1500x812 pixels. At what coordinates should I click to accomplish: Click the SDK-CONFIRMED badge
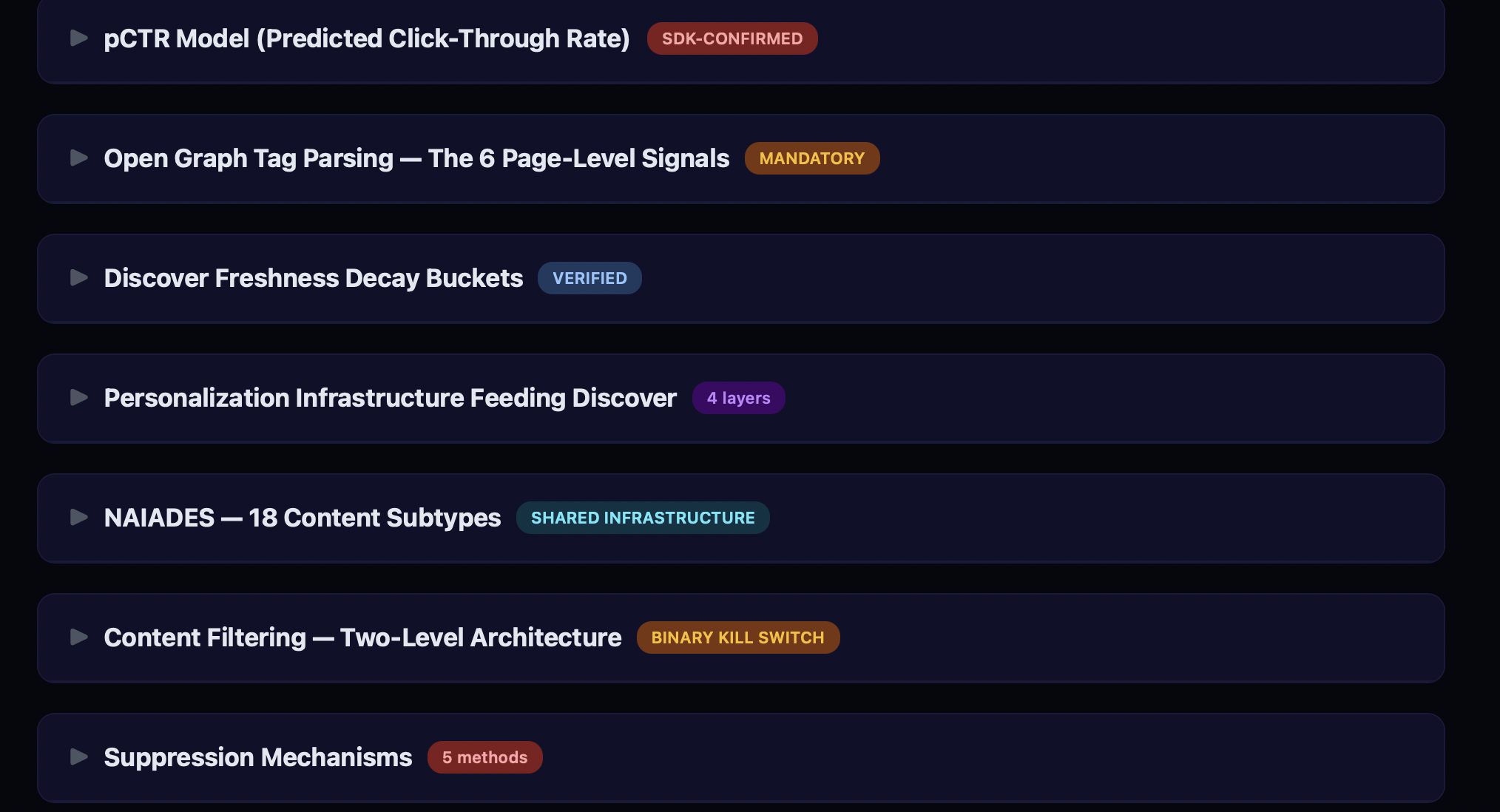tap(732, 38)
